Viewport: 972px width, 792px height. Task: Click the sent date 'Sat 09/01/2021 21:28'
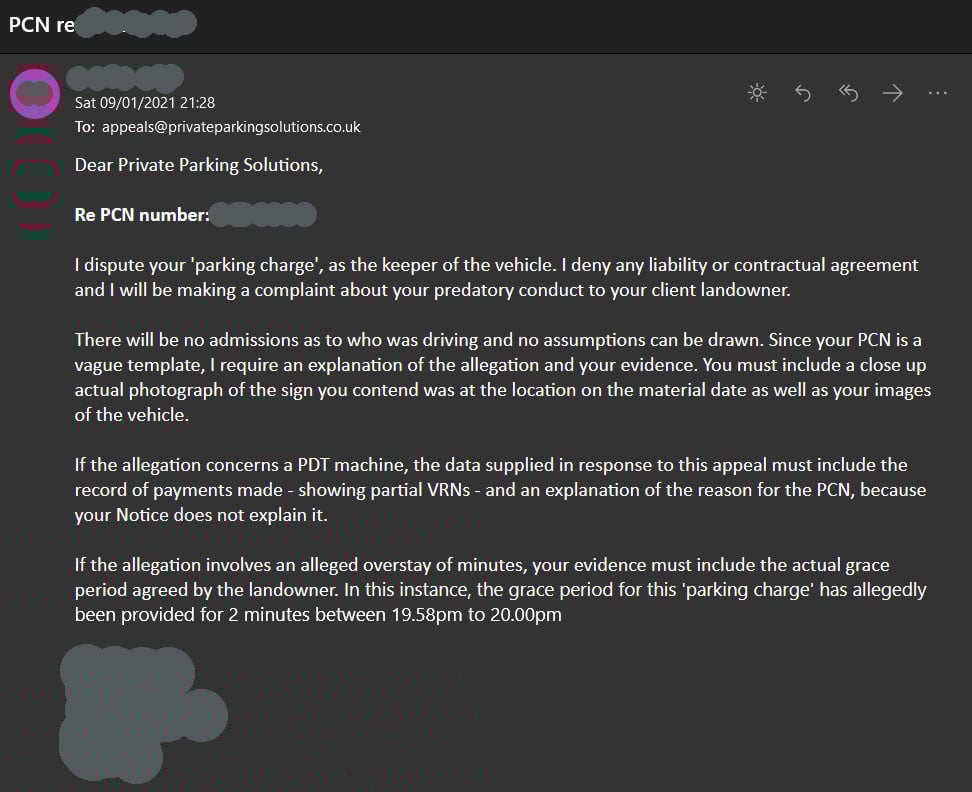pyautogui.click(x=145, y=102)
